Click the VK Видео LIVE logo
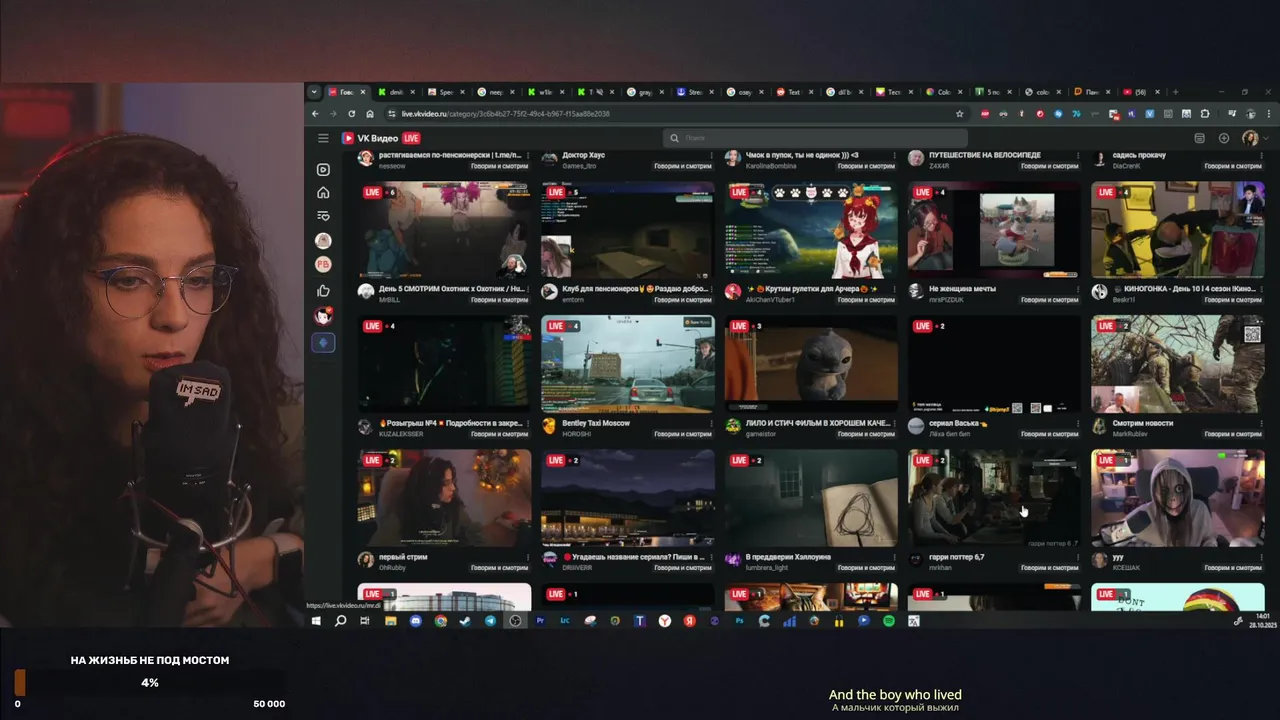 tap(381, 138)
